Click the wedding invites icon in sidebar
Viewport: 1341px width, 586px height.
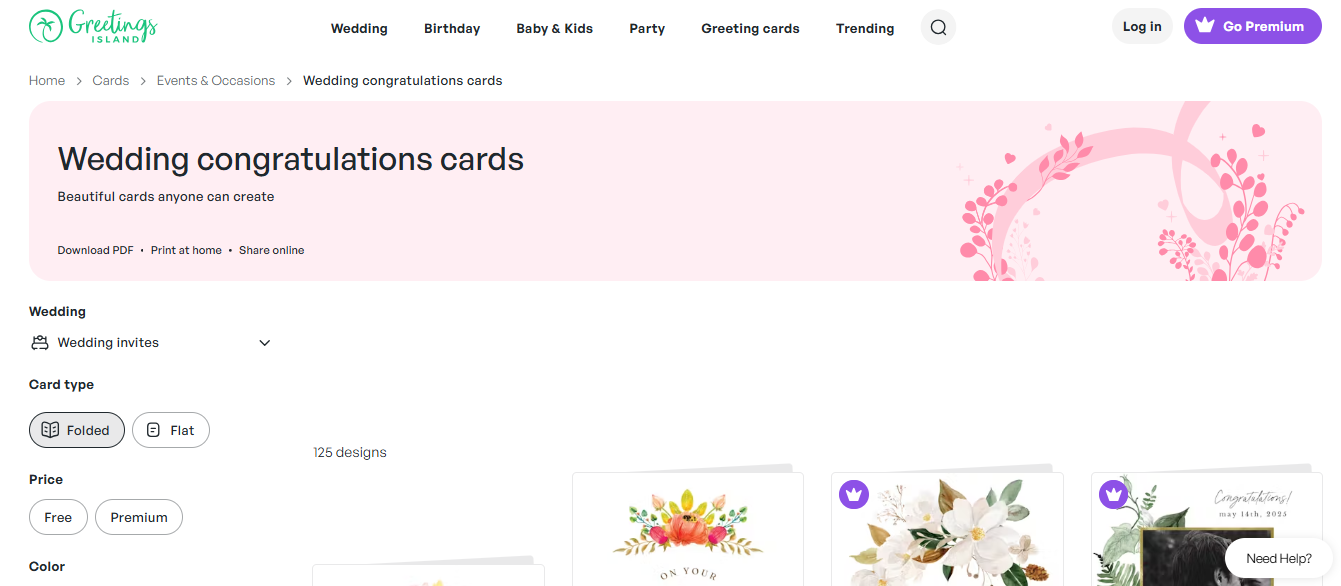tap(40, 343)
